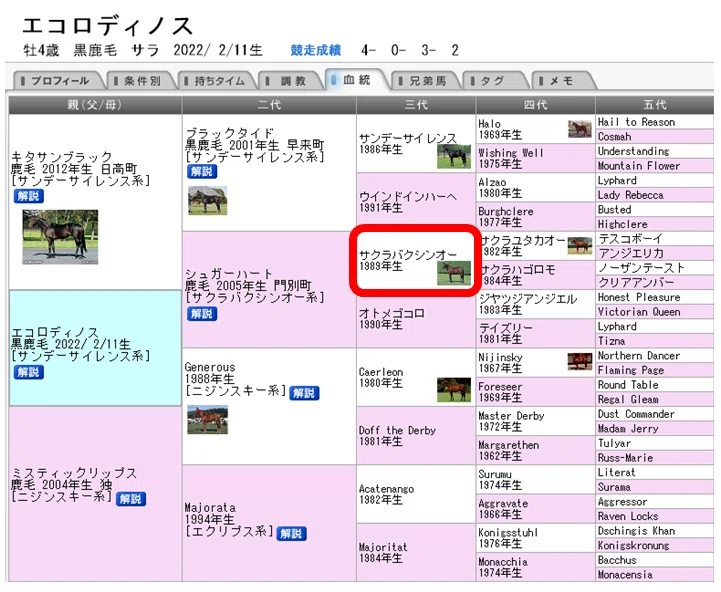Select the 調教 tab
This screenshot has width=721, height=592.
pyautogui.click(x=291, y=81)
